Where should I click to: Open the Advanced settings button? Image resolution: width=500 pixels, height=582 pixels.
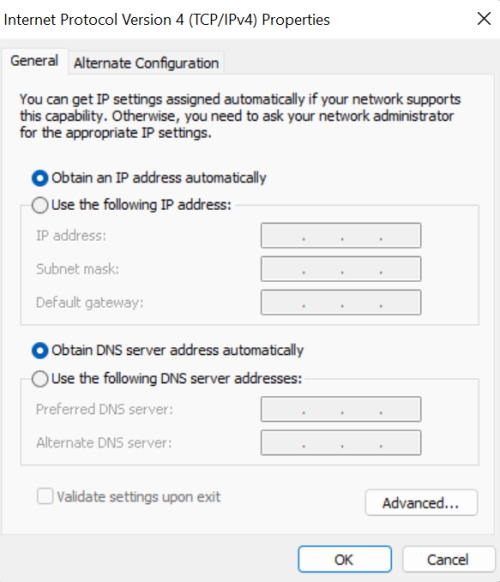coord(421,503)
